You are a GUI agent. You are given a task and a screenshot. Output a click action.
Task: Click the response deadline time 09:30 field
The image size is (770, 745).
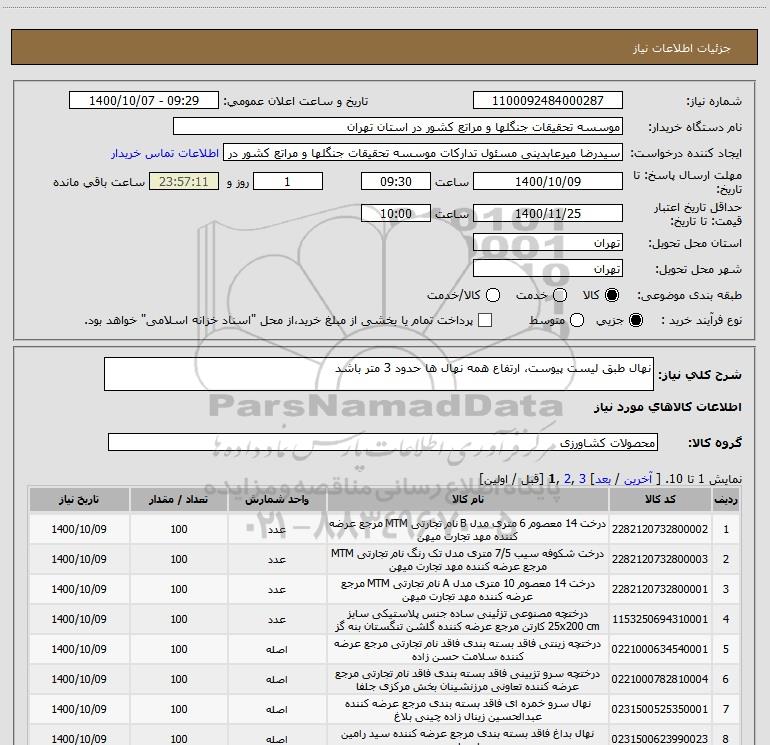[396, 181]
